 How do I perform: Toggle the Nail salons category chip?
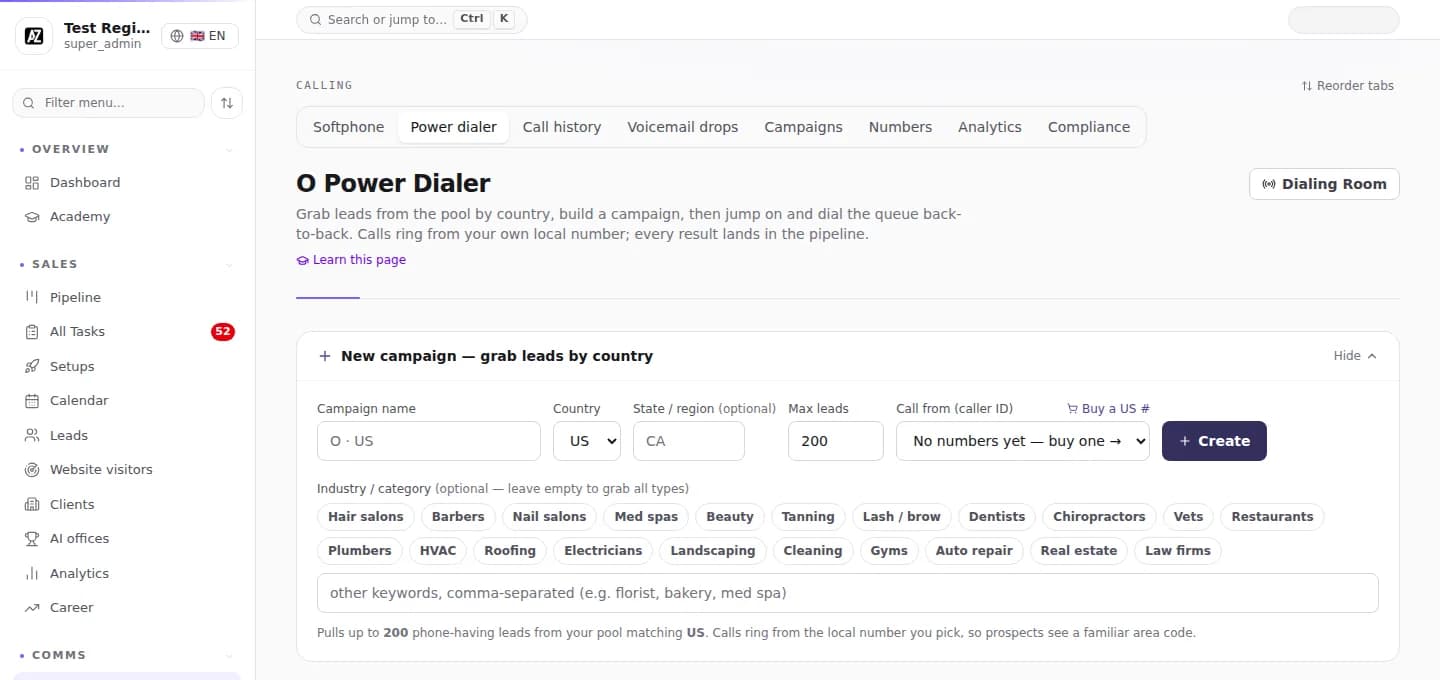point(549,517)
